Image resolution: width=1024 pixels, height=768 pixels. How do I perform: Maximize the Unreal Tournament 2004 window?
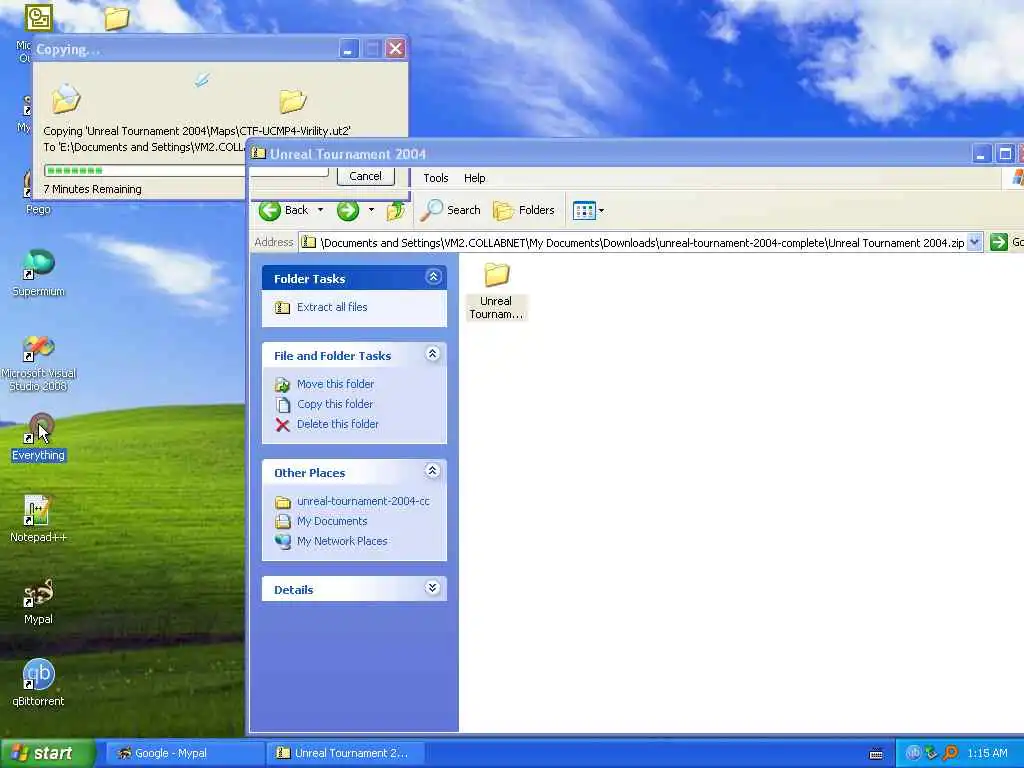(x=1006, y=154)
